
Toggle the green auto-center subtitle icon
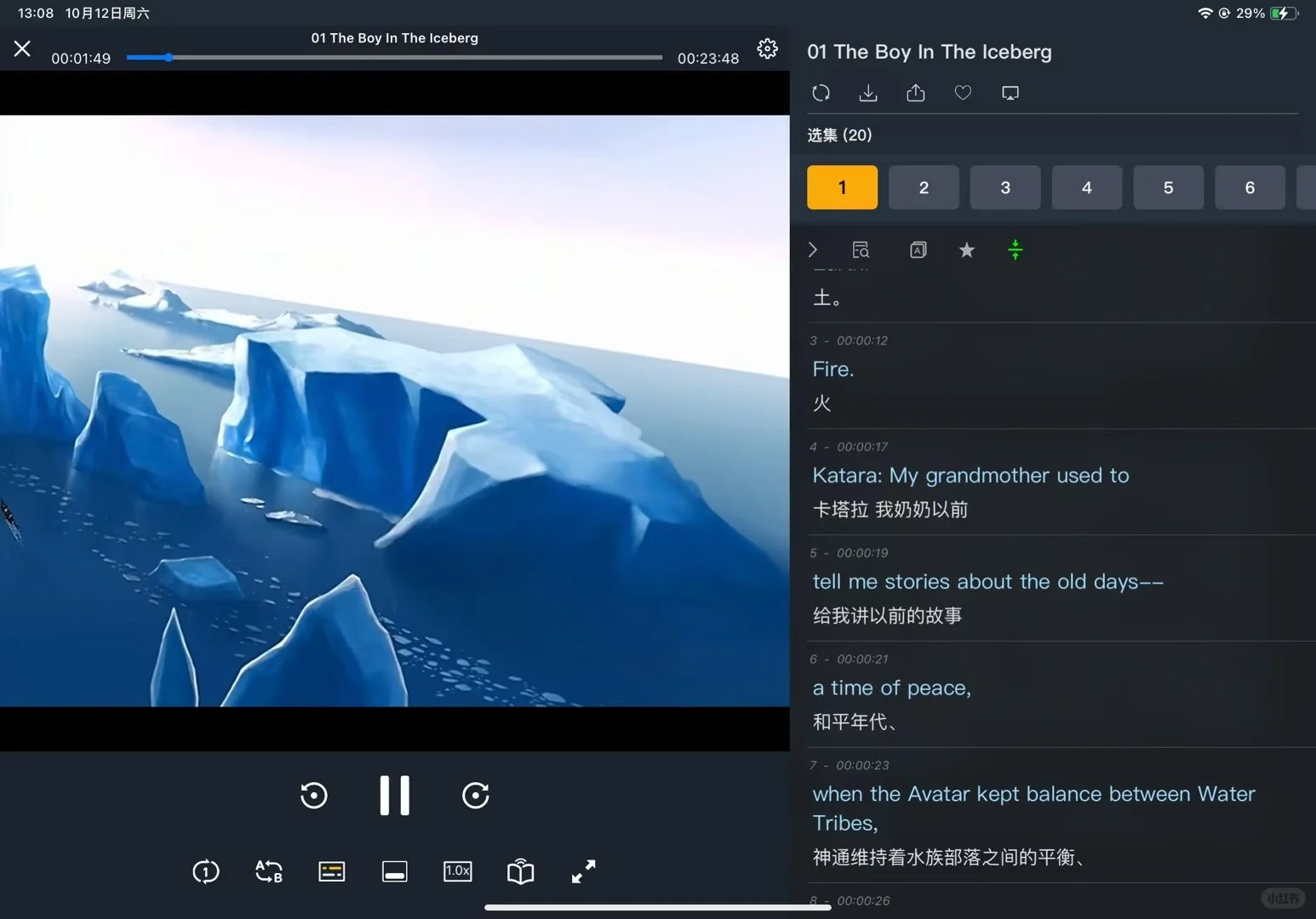pos(1015,249)
